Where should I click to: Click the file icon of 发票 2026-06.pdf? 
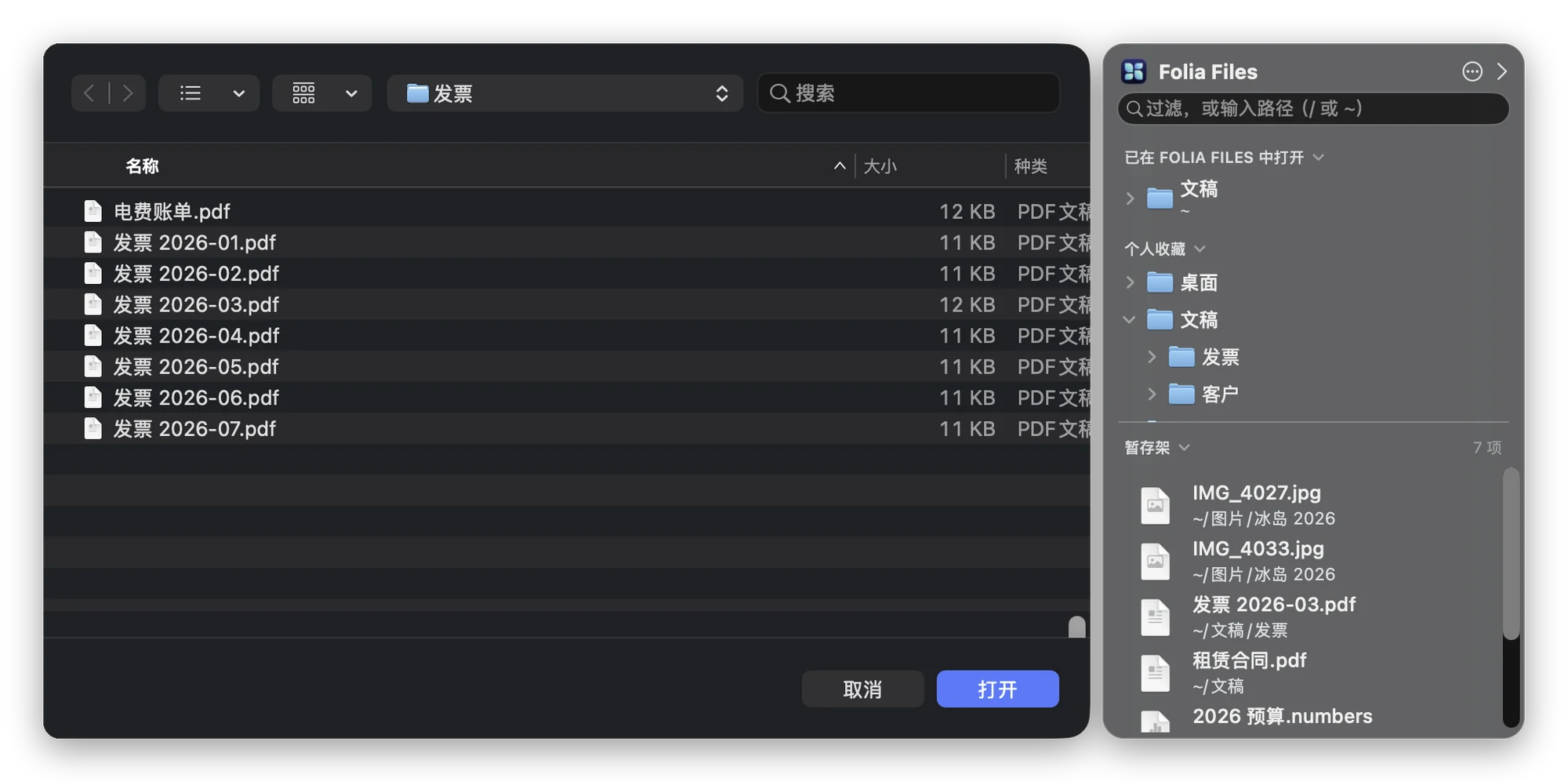click(x=93, y=398)
